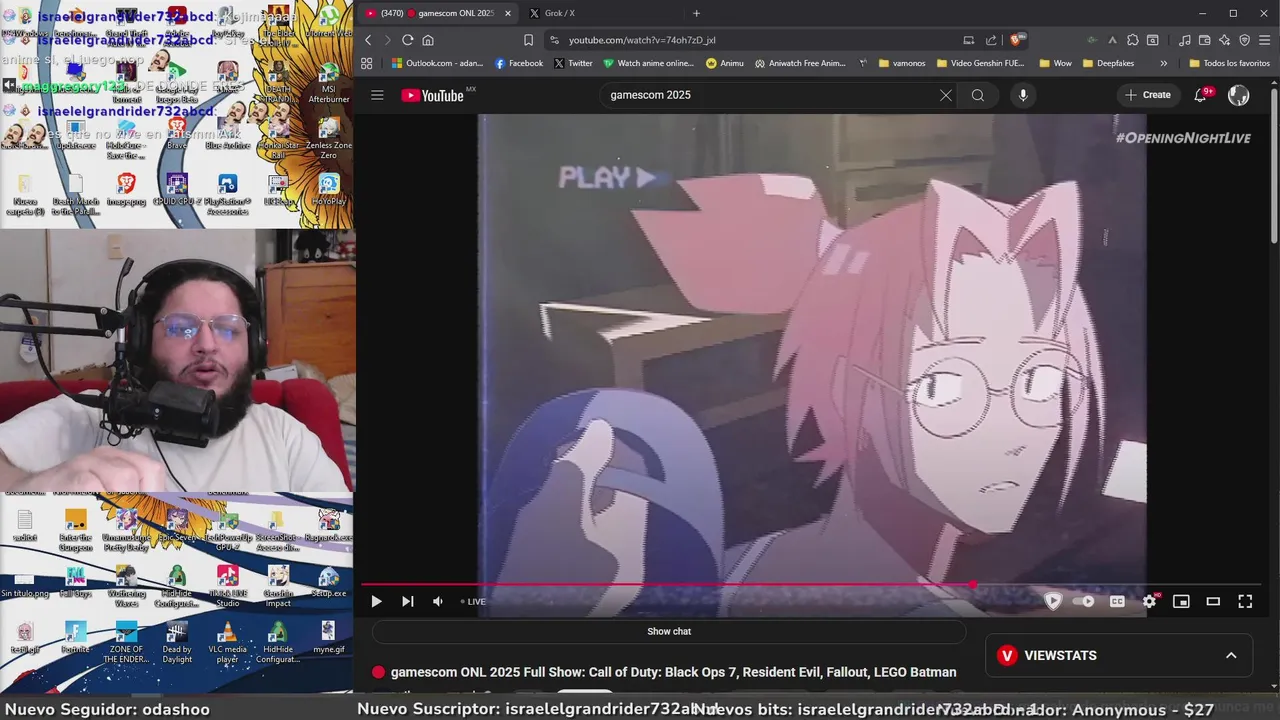The width and height of the screenshot is (1280, 720).
Task: Select the HoYoPlay desktop icon
Action: tap(328, 191)
